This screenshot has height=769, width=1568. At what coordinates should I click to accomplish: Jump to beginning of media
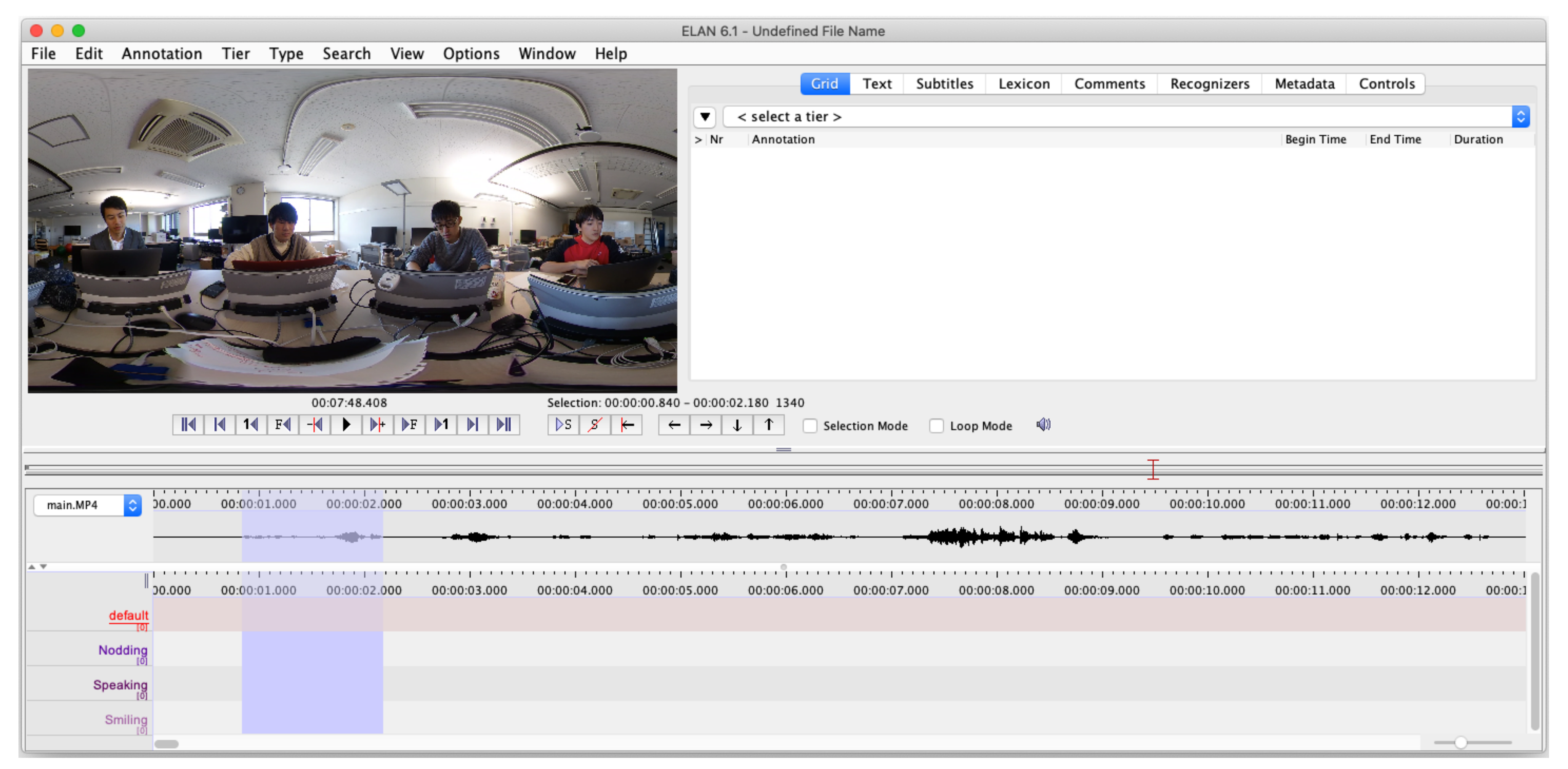(188, 425)
